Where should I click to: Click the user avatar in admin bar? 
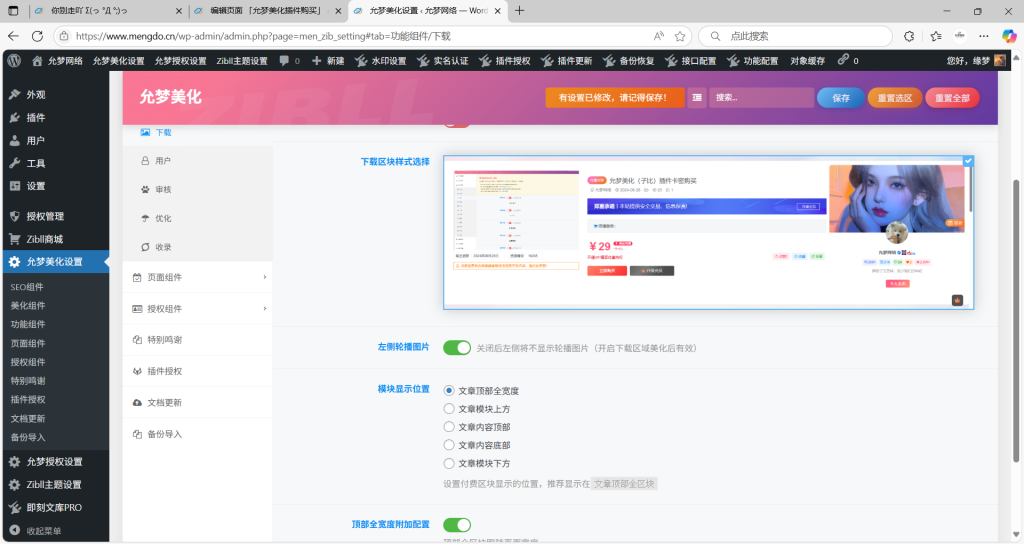click(x=1000, y=61)
